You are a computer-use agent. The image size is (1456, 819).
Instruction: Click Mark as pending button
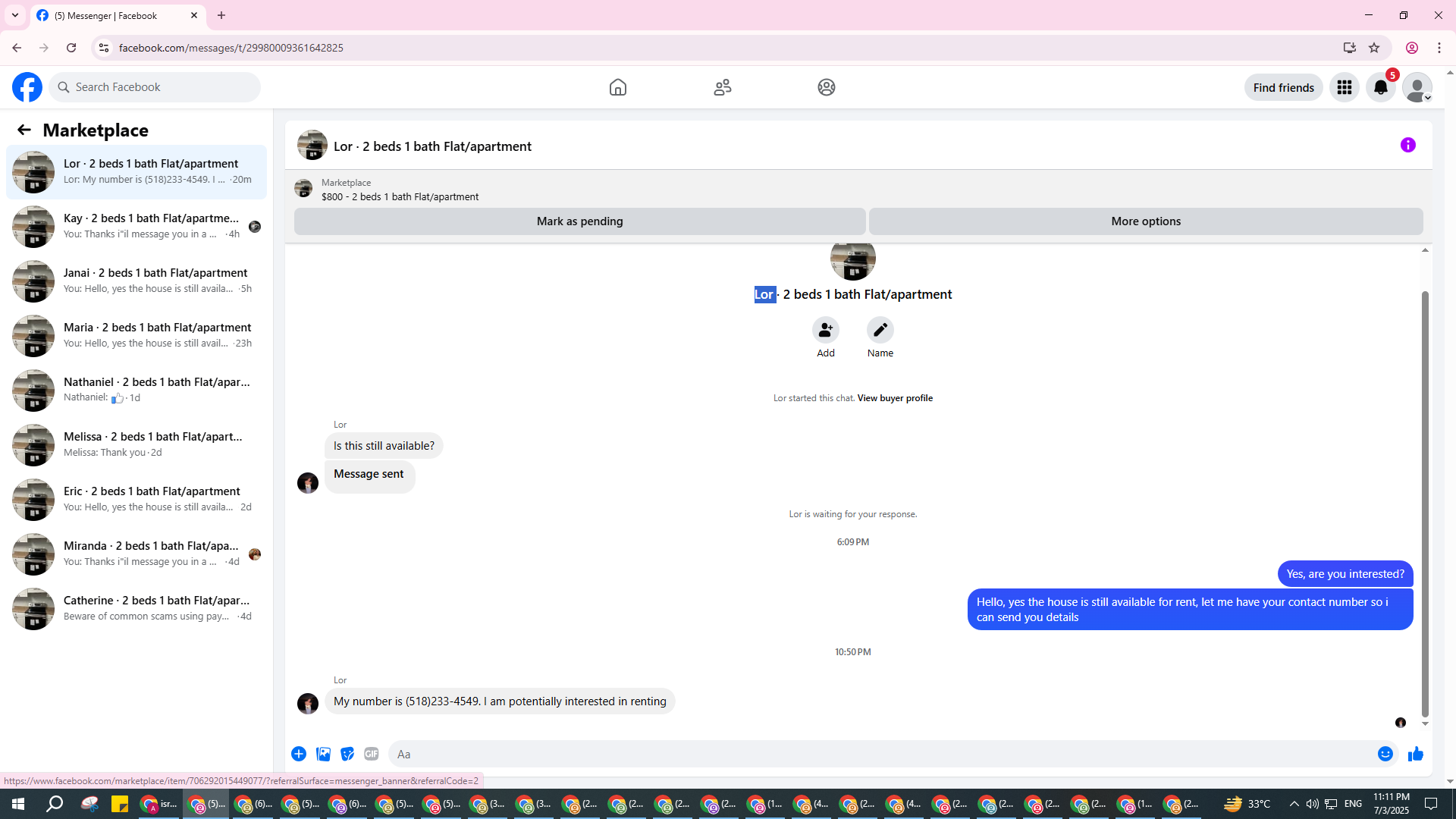pyautogui.click(x=579, y=221)
